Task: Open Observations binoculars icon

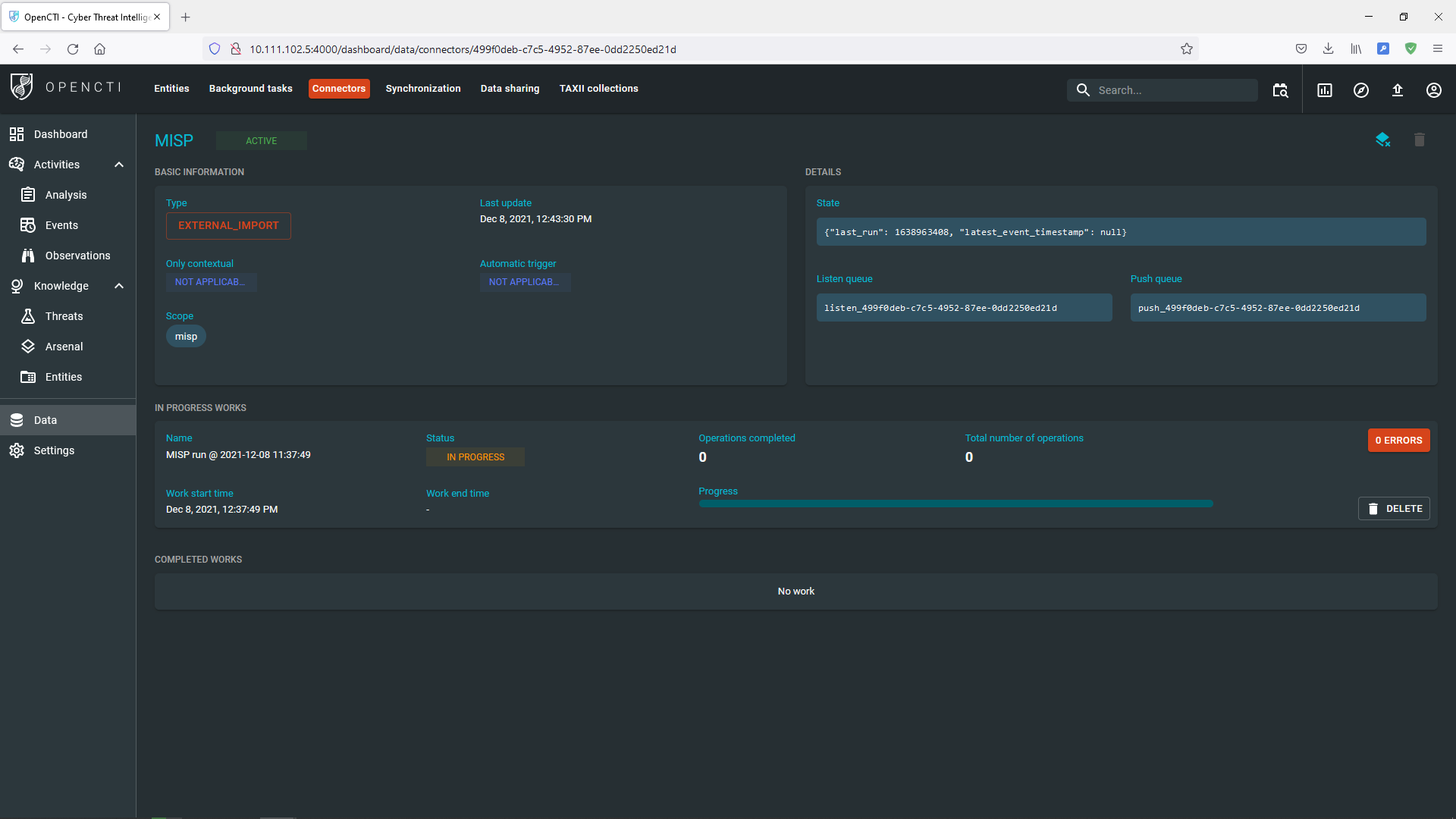Action: click(x=28, y=256)
